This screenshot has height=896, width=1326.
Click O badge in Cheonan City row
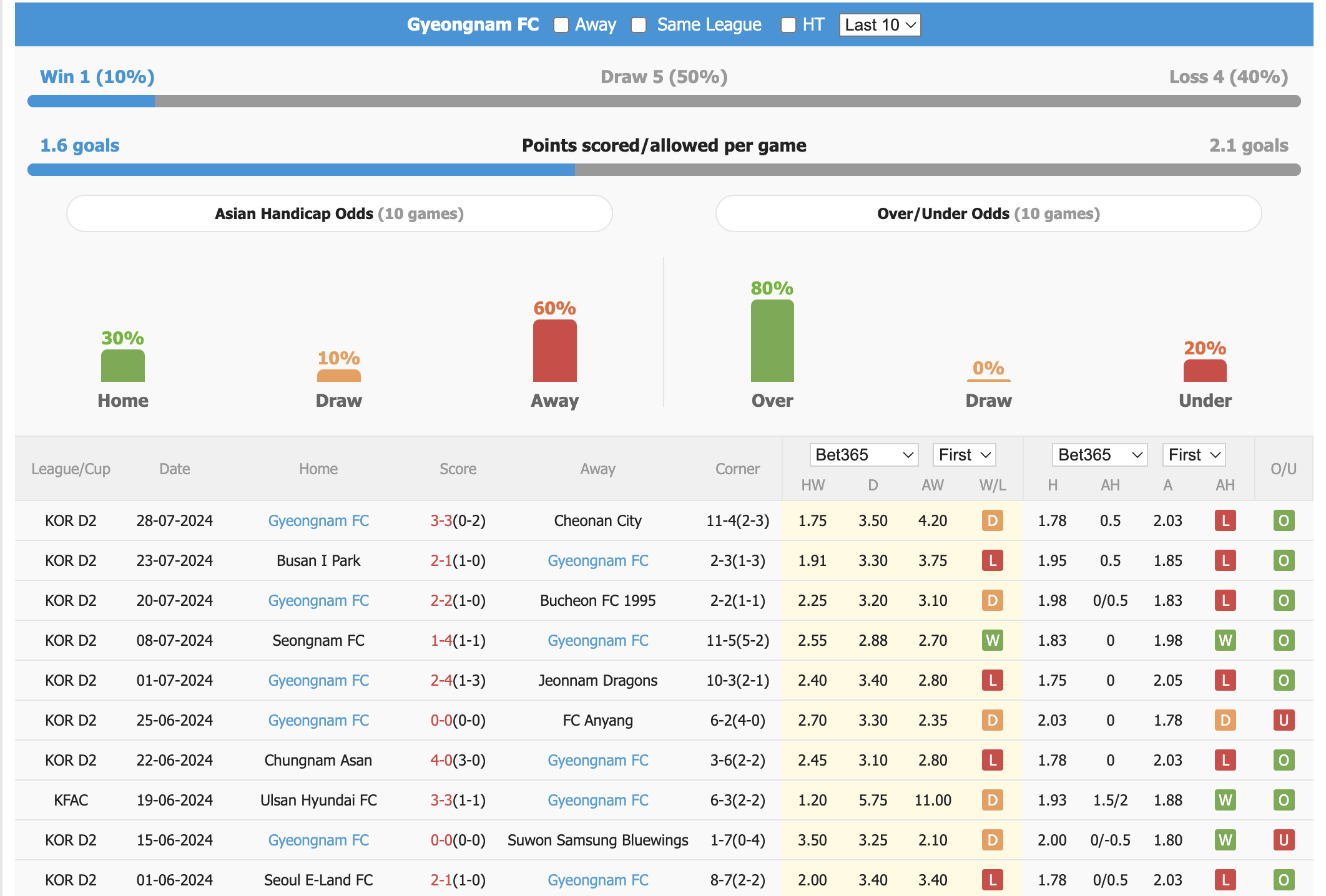1284,520
